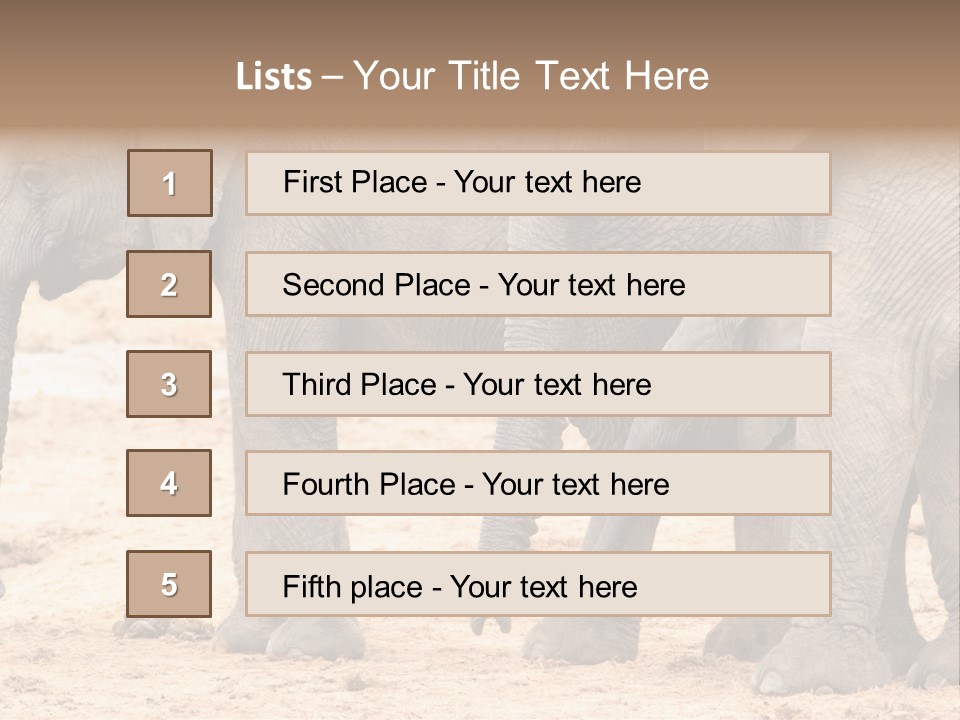
Task: Select the Your Title Text Here heading
Action: click(x=531, y=76)
